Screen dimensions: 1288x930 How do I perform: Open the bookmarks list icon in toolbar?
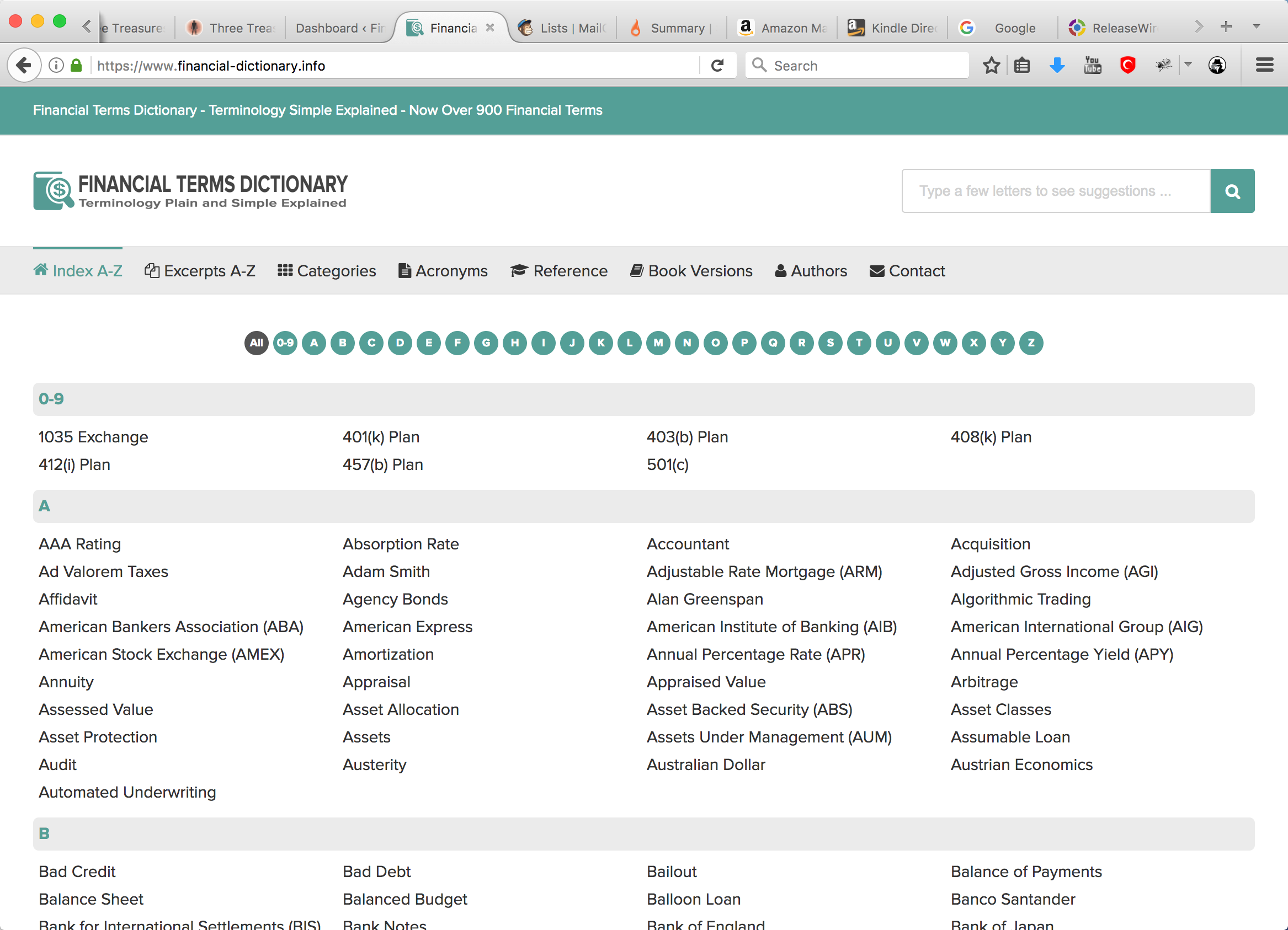[x=1022, y=65]
